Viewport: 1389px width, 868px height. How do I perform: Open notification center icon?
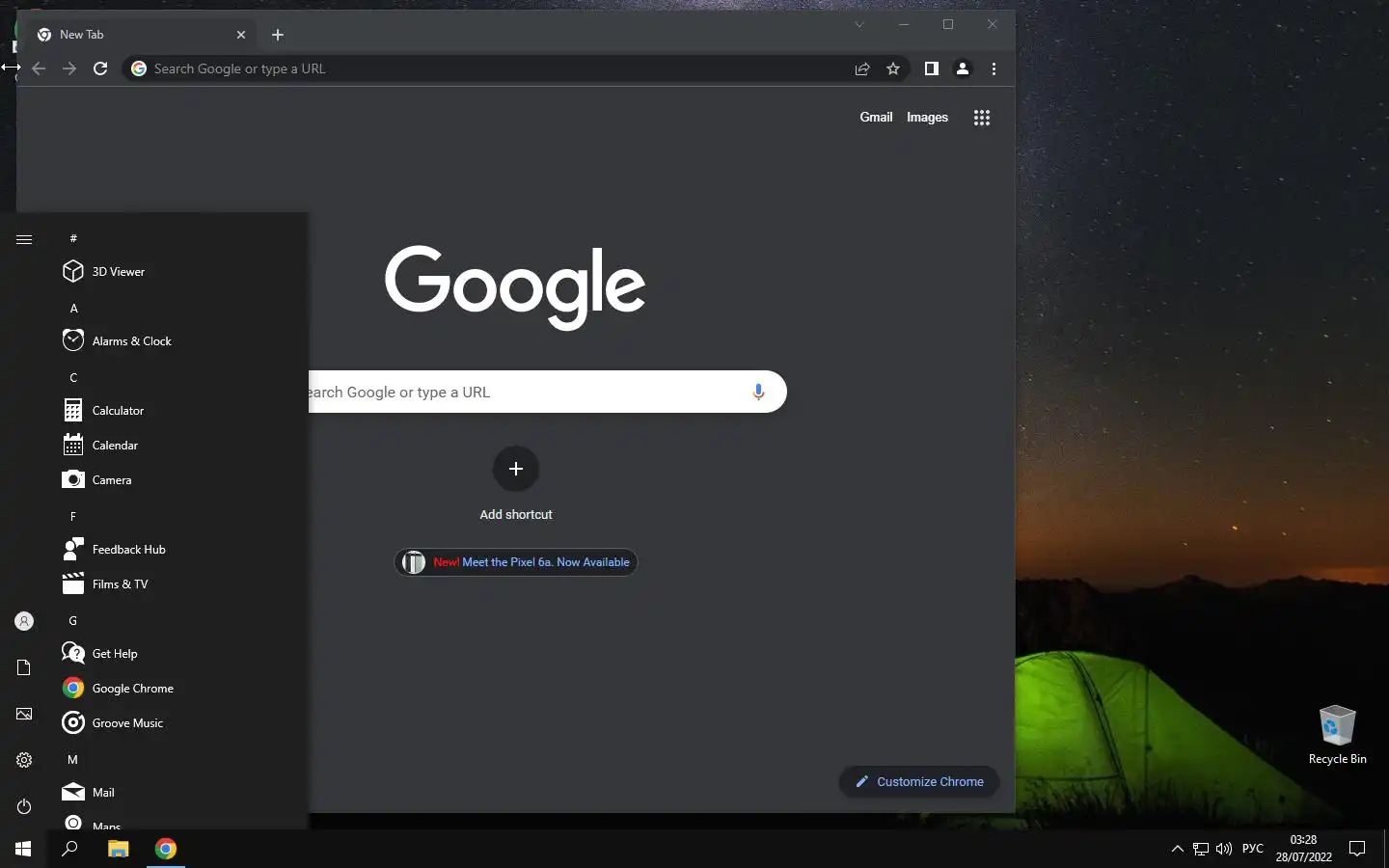[1357, 849]
